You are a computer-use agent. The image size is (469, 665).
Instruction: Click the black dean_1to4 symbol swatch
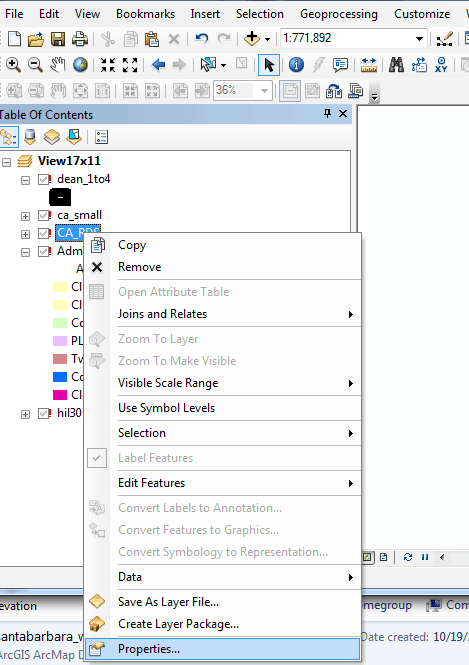[x=60, y=198]
